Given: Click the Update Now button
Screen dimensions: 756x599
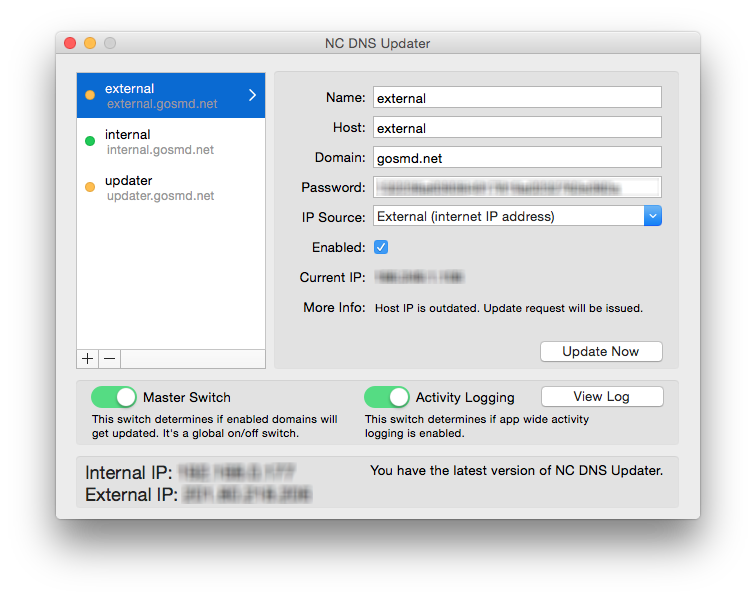Looking at the screenshot, I should pyautogui.click(x=601, y=352).
